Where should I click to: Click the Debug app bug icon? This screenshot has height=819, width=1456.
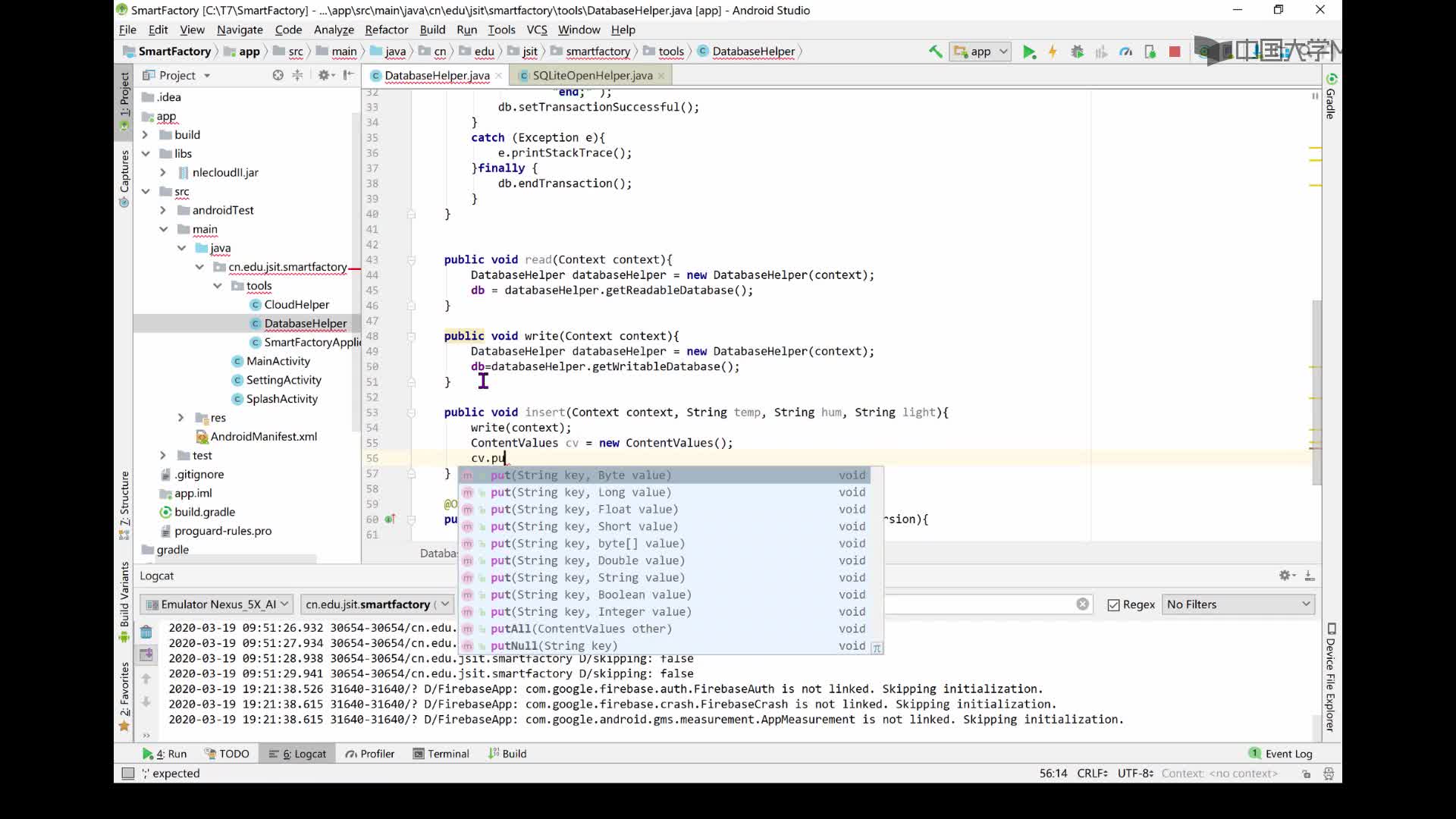[1077, 52]
